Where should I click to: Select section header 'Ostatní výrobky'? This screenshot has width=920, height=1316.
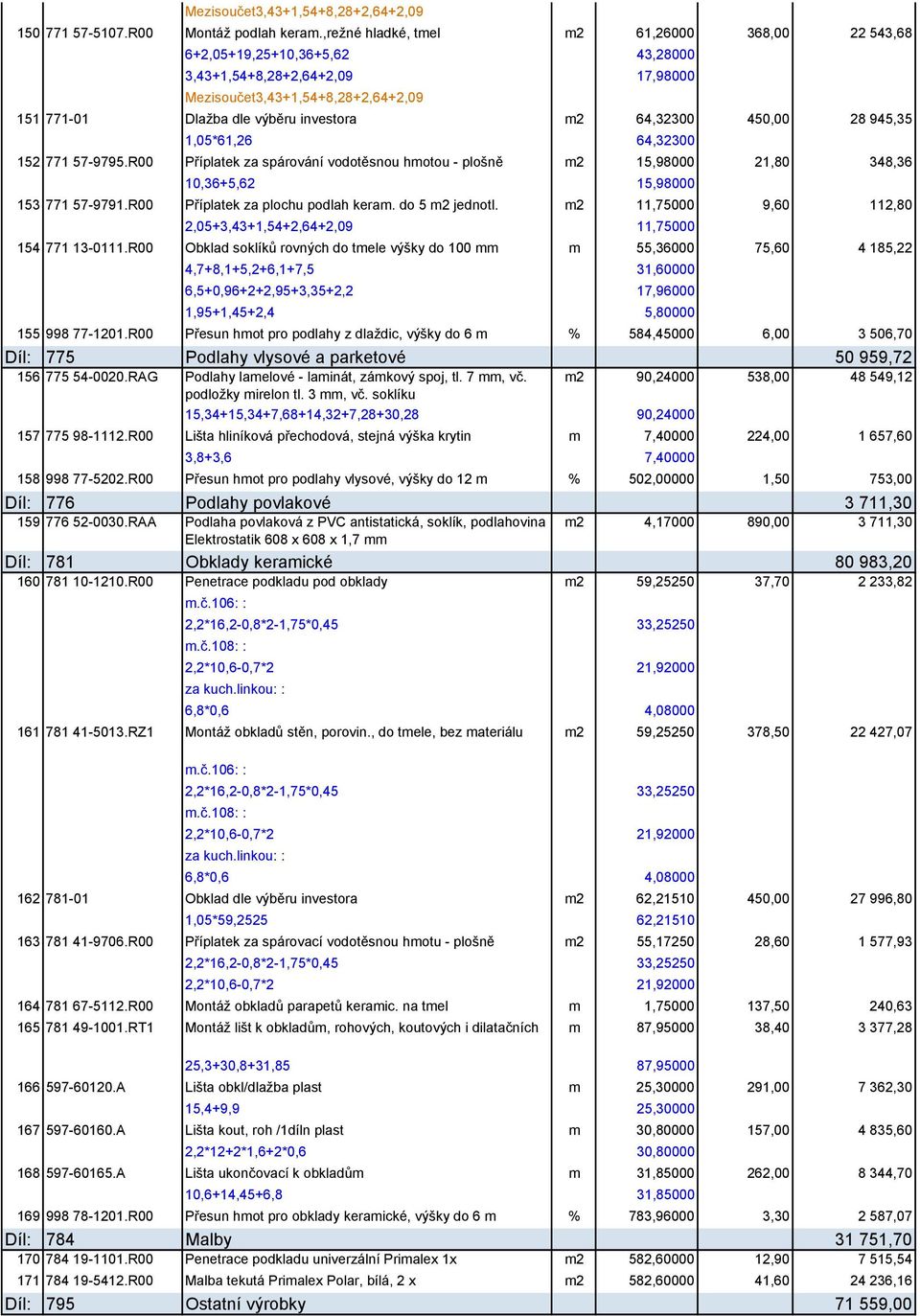[x=245, y=1304]
